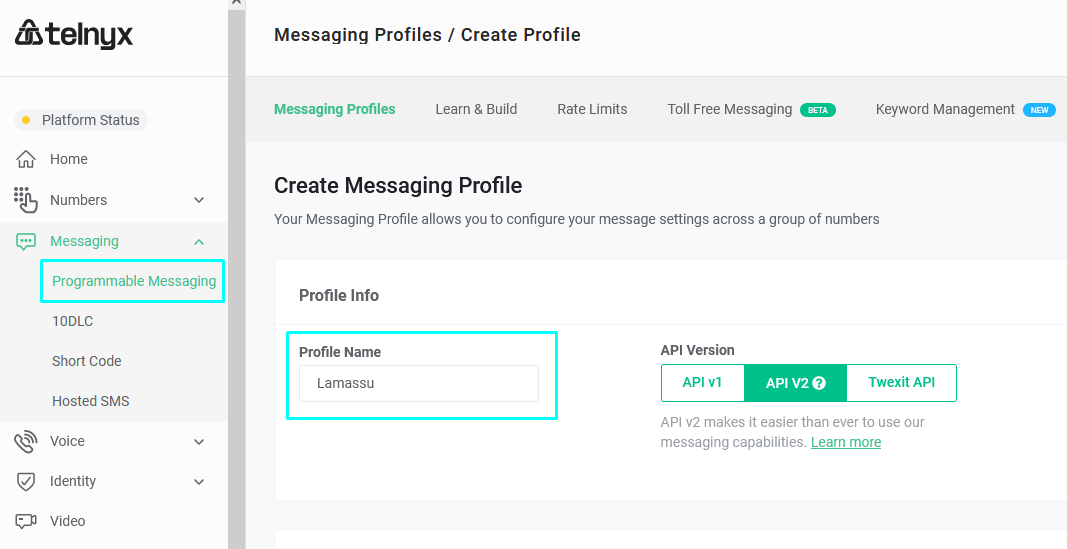Click the Profile Info section heading
This screenshot has height=549, width=1067.
tap(339, 295)
